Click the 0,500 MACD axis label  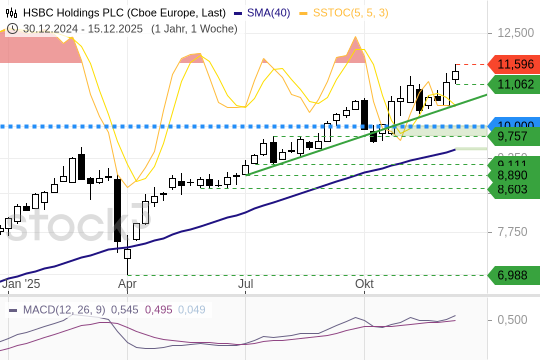512,320
